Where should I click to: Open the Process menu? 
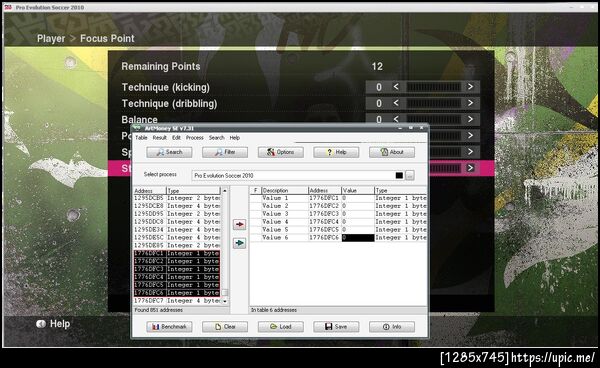(195, 138)
